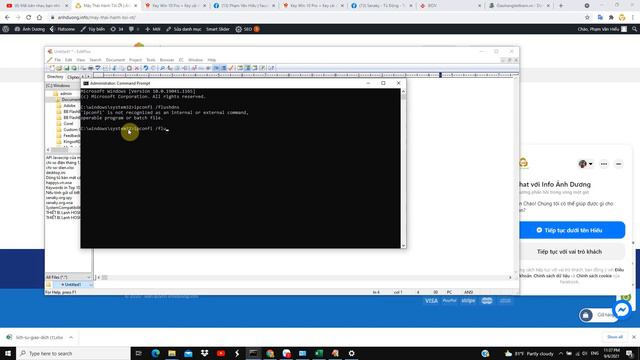The image size is (640, 360).
Task: Open the Search menu in EditPlus
Action: tap(96, 60)
